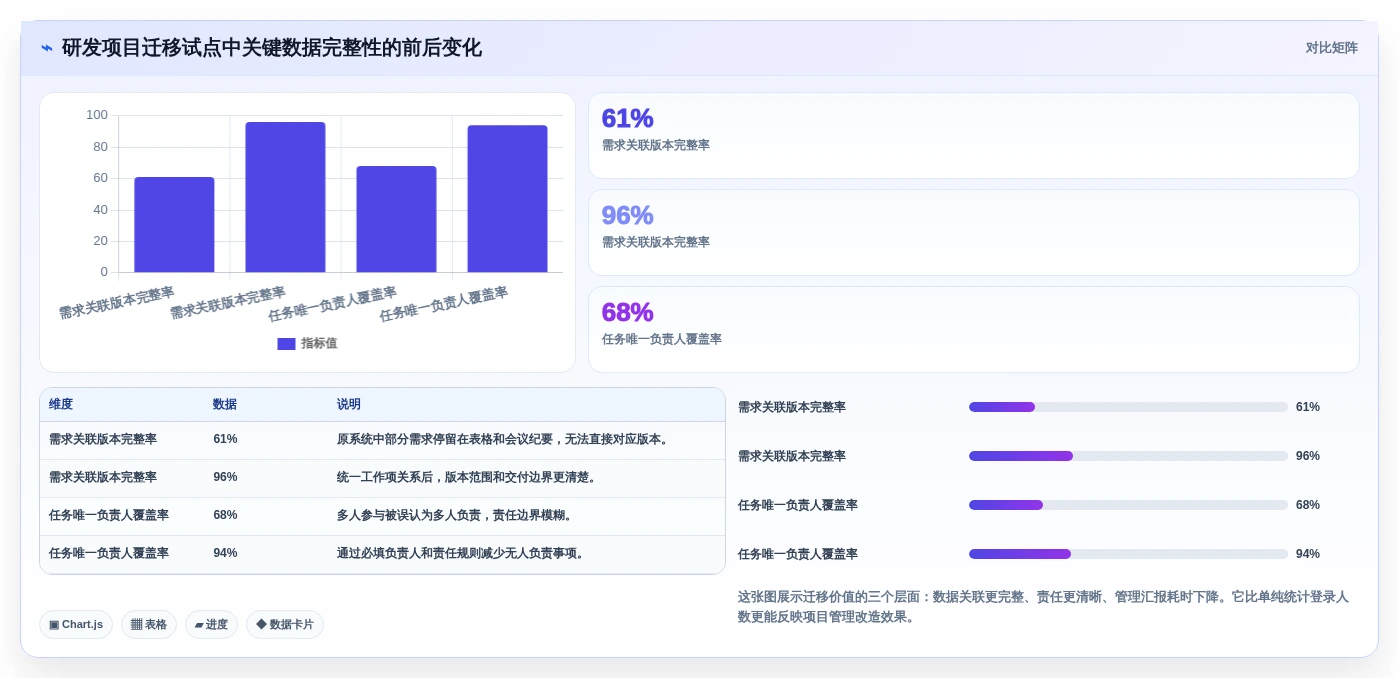This screenshot has width=1399, height=678.
Task: Click the 94% value right of the progress bar
Action: 1308,554
